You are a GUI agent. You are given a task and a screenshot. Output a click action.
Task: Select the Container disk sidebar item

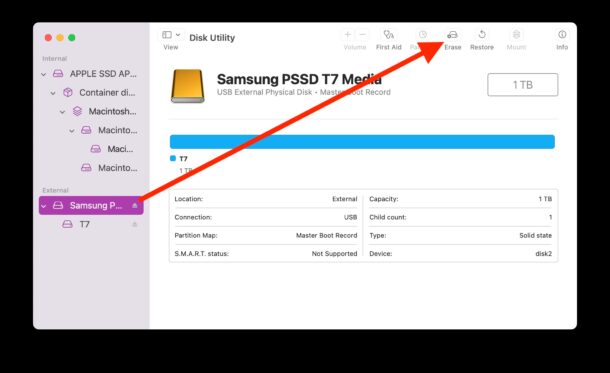click(91, 93)
